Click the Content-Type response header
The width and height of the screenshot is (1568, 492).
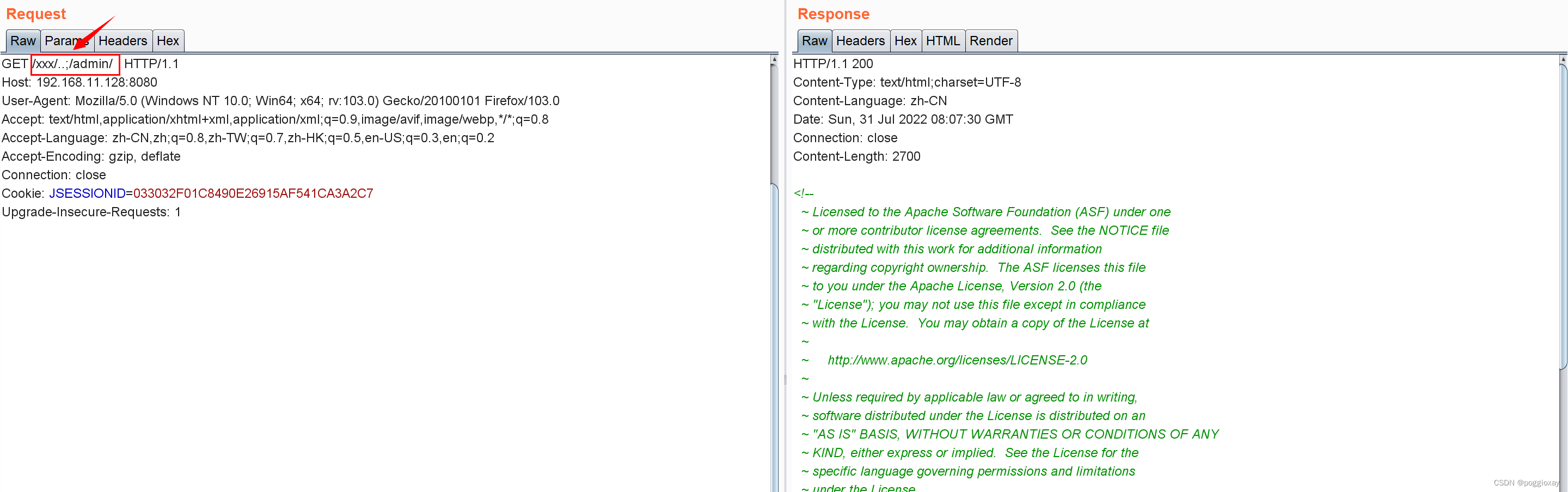[907, 82]
